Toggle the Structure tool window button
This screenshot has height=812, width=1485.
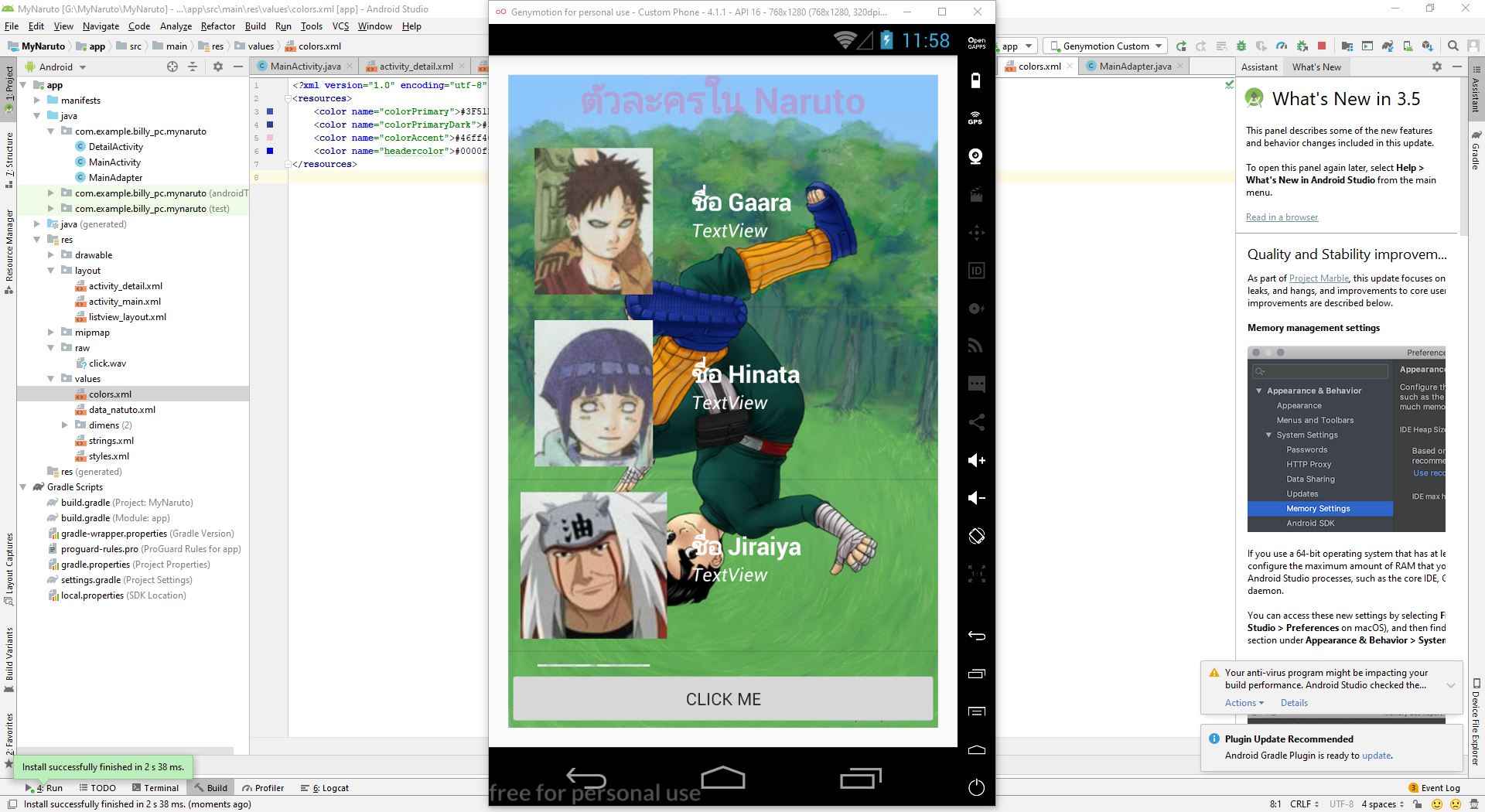coord(9,159)
